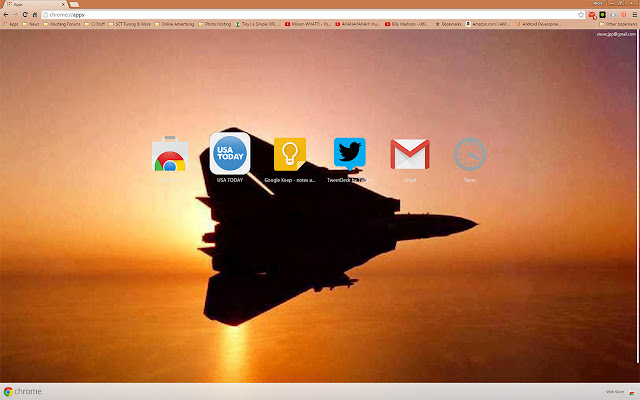Expand the SCT Tuning & More folder
Viewport: 640px width, 400px height.
coord(129,24)
